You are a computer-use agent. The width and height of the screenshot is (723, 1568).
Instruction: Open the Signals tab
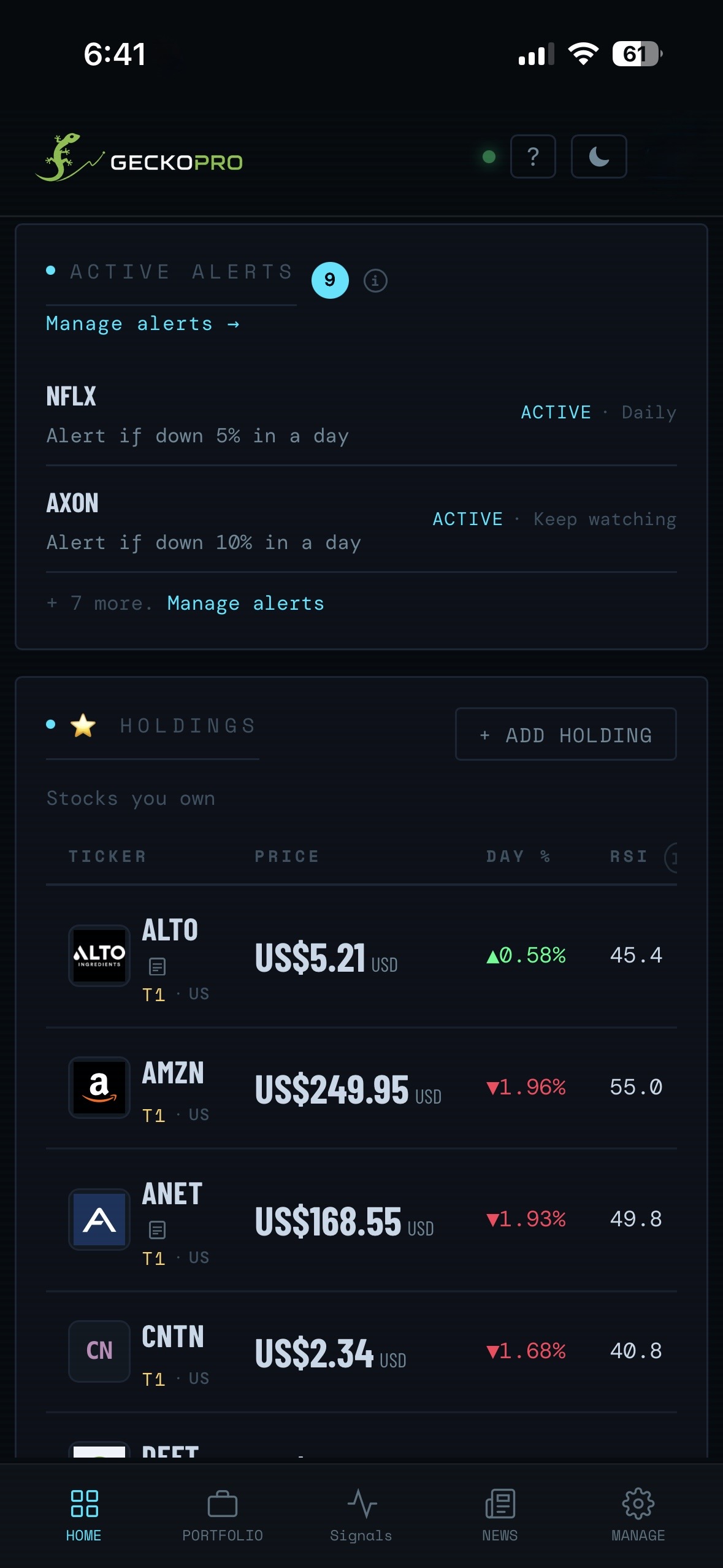361,1515
